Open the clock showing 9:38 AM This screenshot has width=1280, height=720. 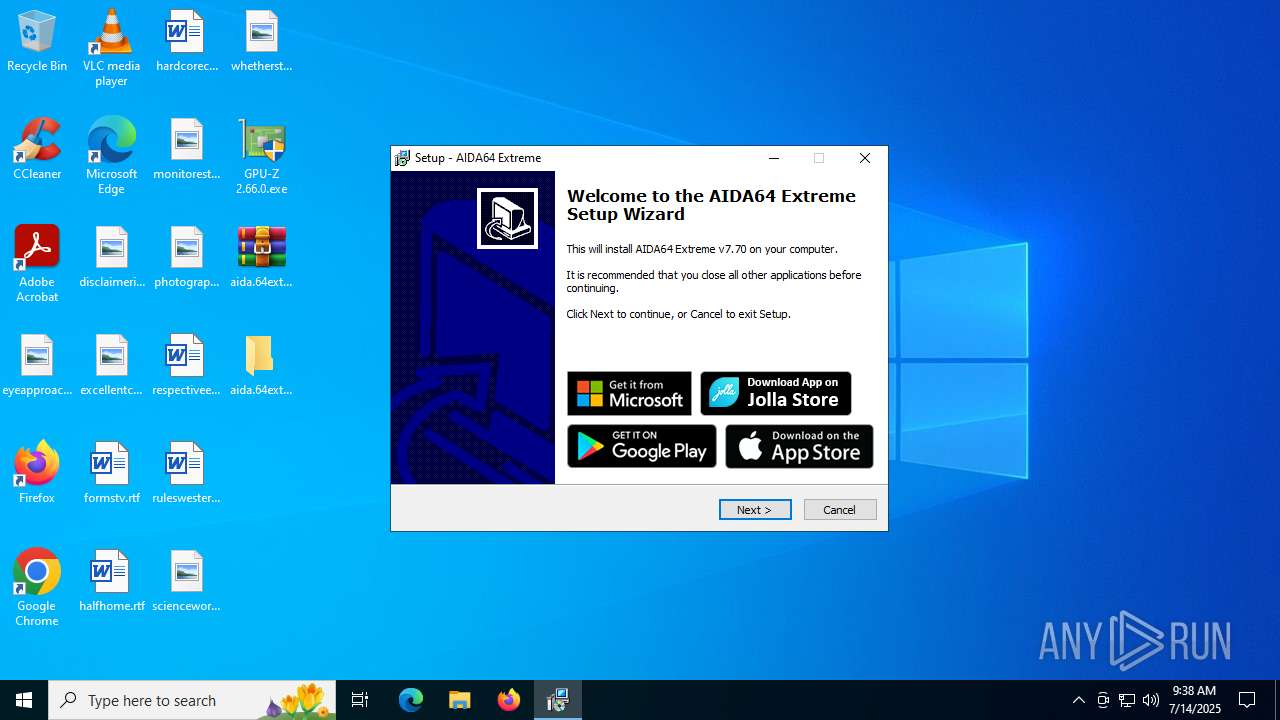click(x=1196, y=700)
